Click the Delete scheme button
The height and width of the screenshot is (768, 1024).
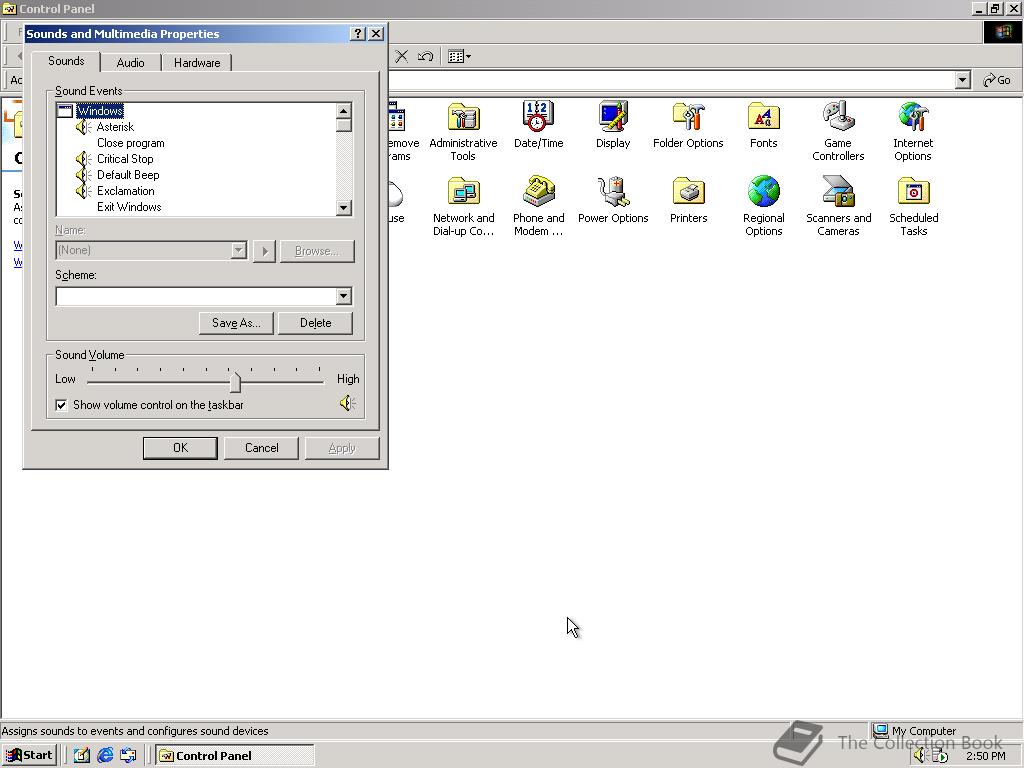(315, 323)
